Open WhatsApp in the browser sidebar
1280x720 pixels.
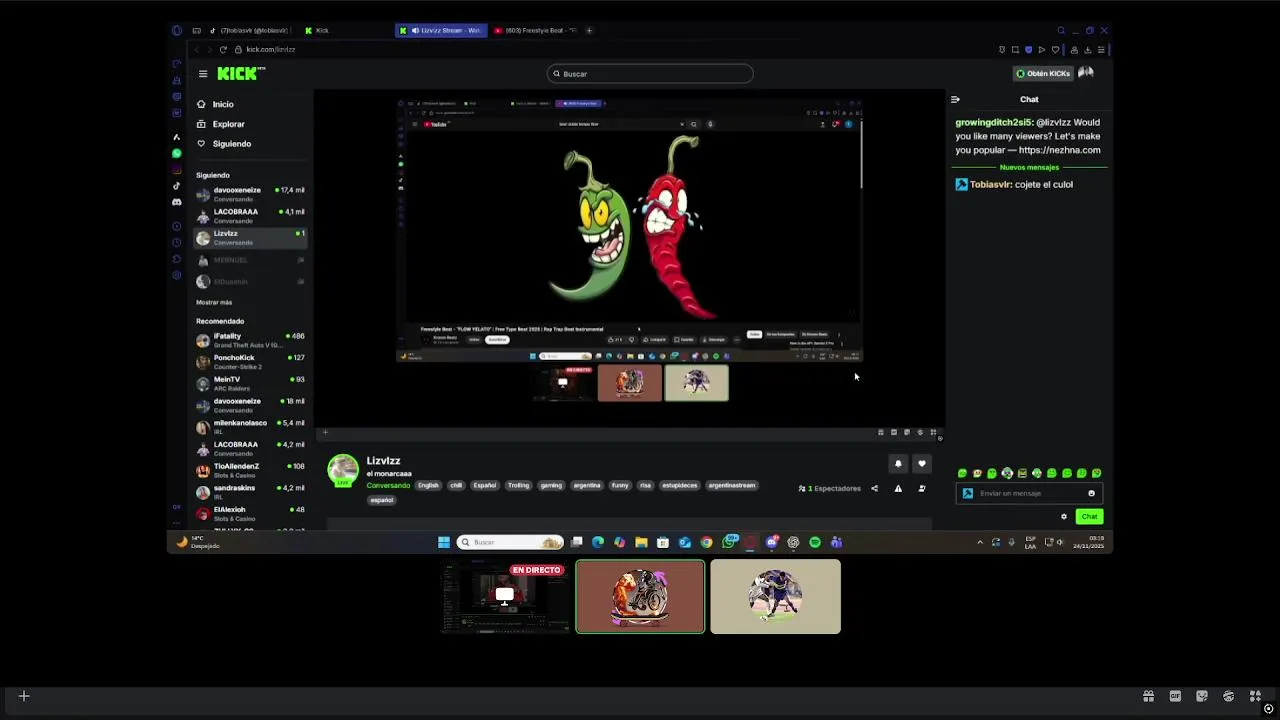(x=177, y=153)
